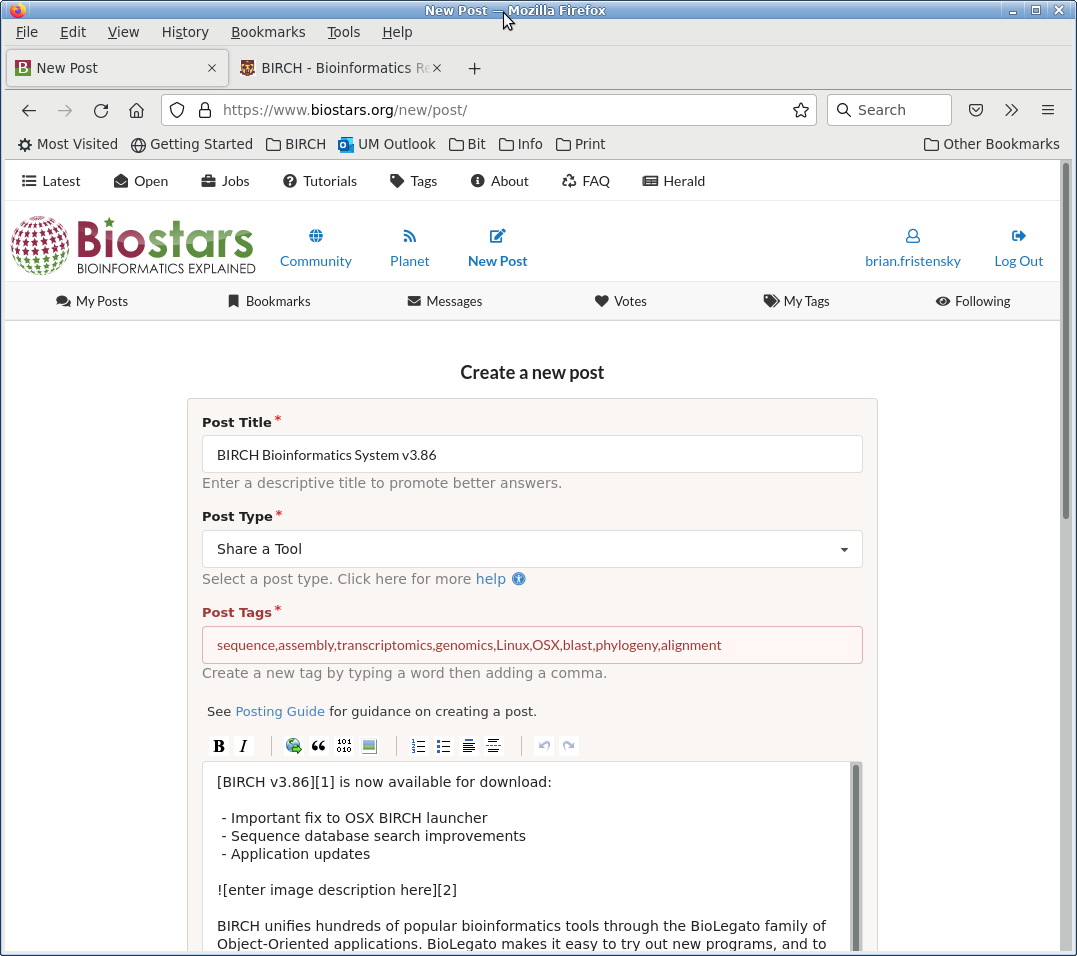Open the Edit menu

click(73, 32)
